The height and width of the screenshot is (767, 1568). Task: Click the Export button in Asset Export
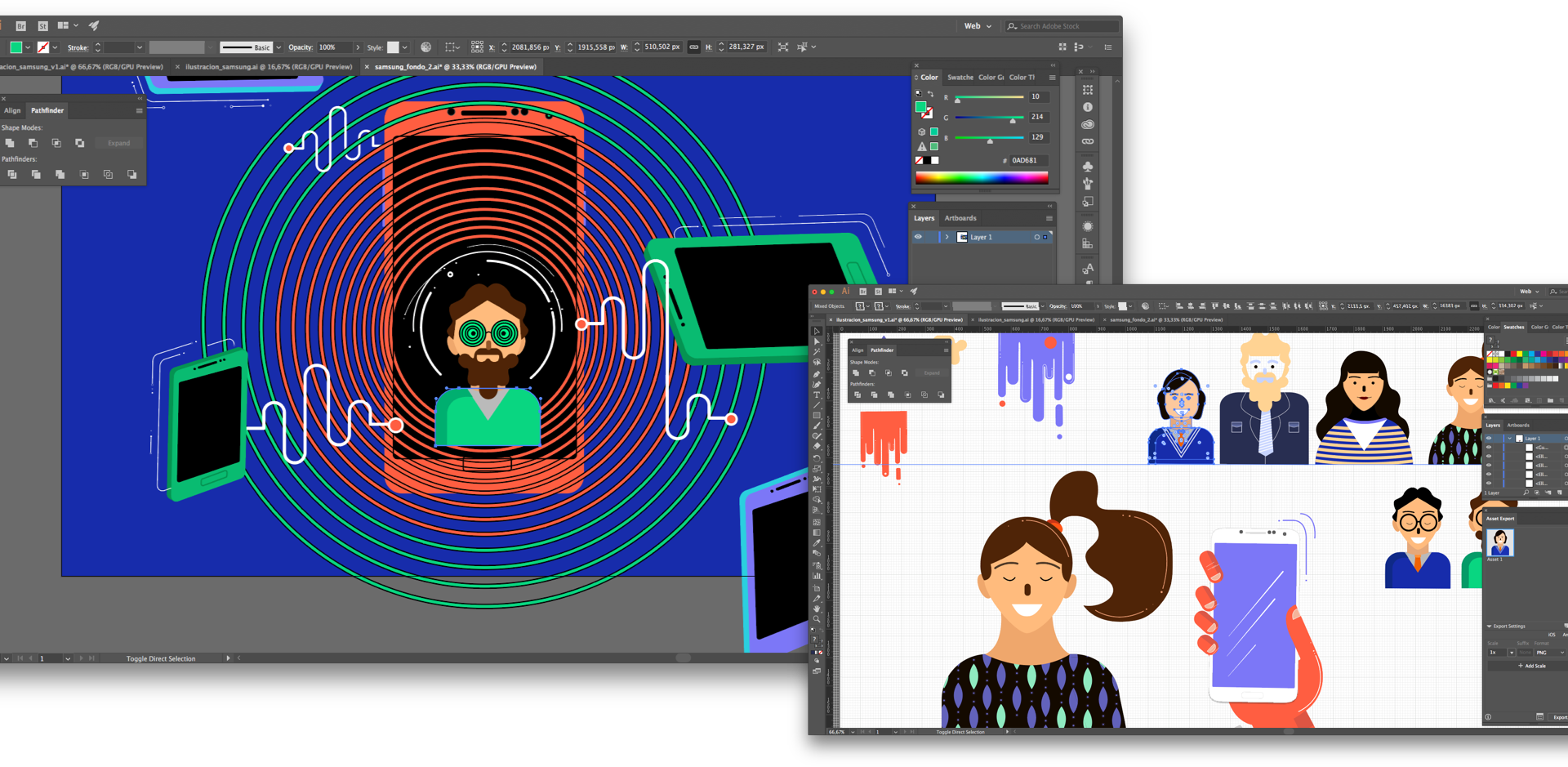tap(1559, 717)
